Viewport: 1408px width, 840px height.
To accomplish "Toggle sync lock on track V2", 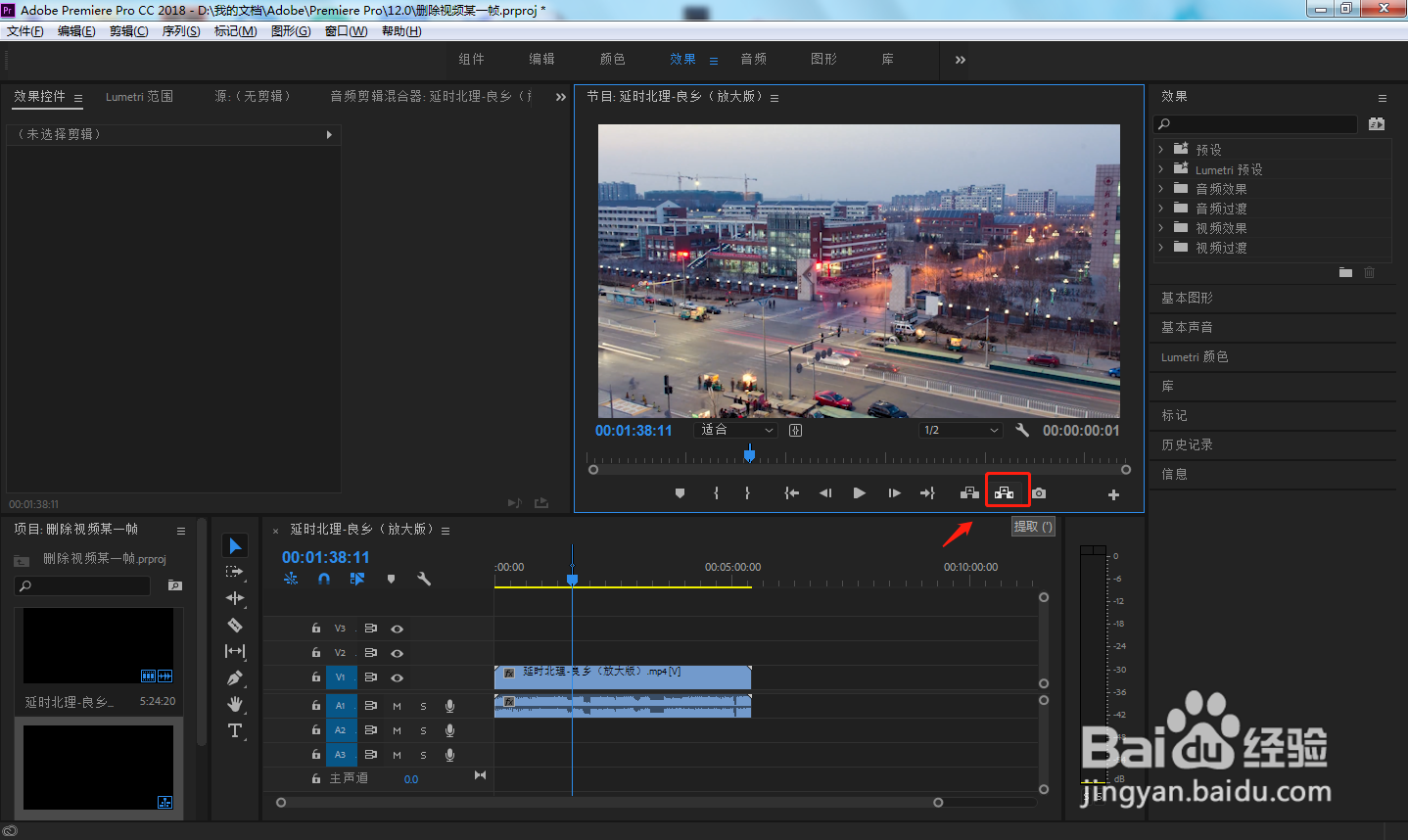I will (370, 653).
